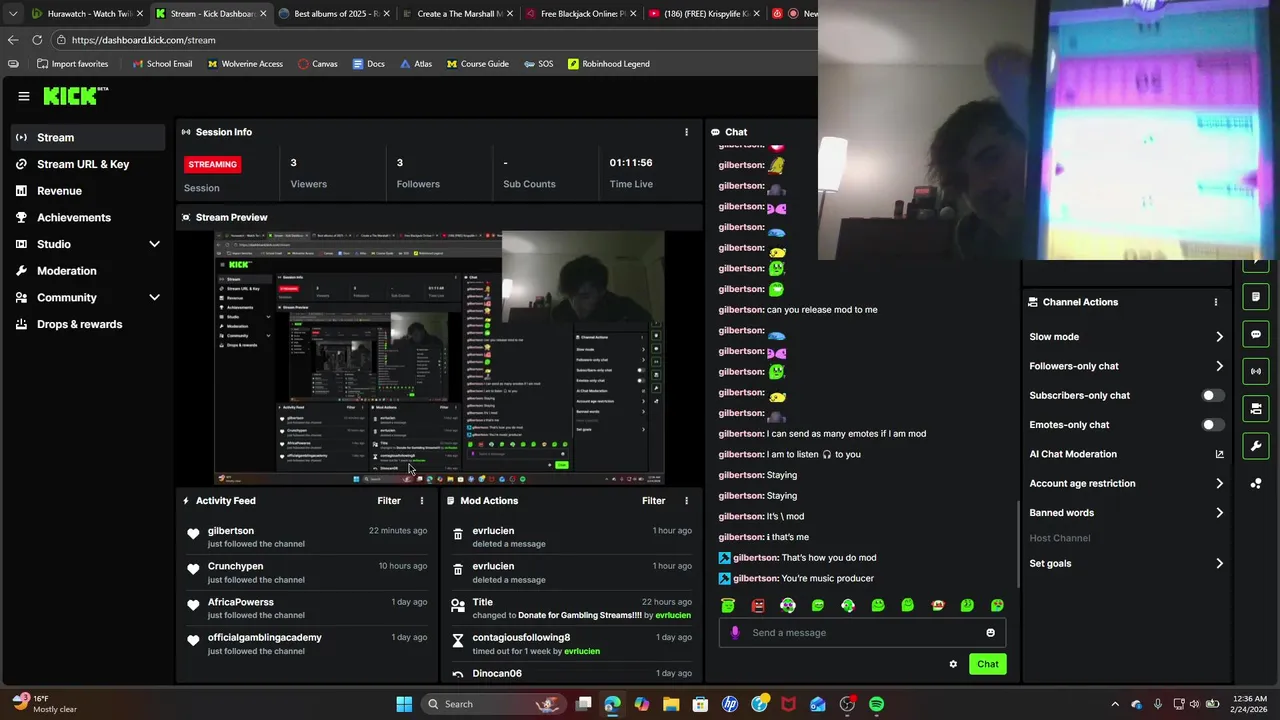Focus the Send a message field
The height and width of the screenshot is (720, 1280).
tap(862, 633)
